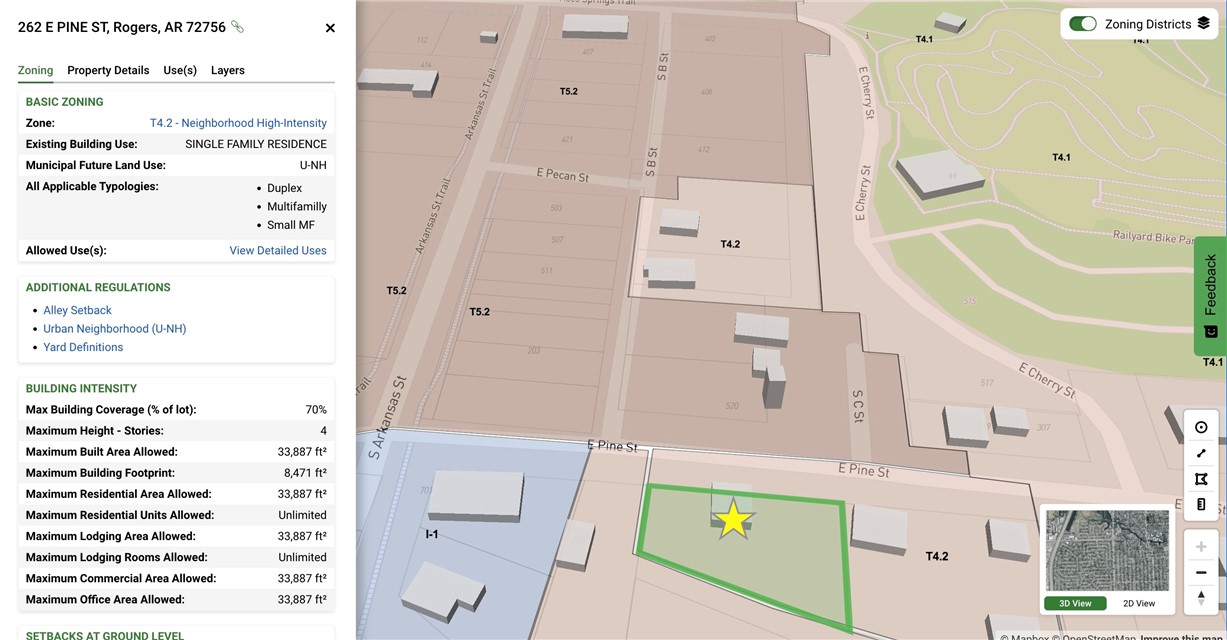Open the layers stack icon by Zoning Districts
Screen dimensions: 1227x640
(x=1203, y=23)
